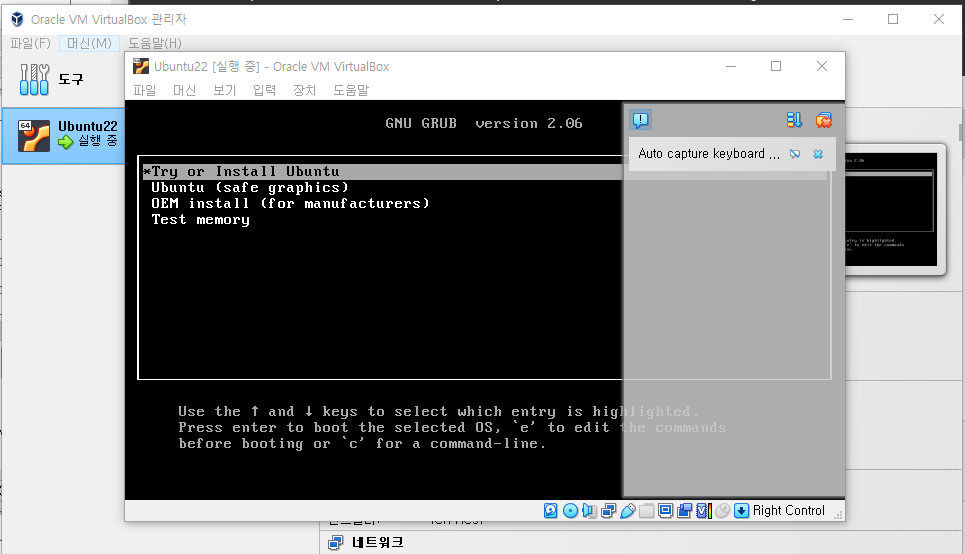965x554 pixels.
Task: Open 파일(F) menu in VirtualBox Manager
Action: (x=30, y=43)
